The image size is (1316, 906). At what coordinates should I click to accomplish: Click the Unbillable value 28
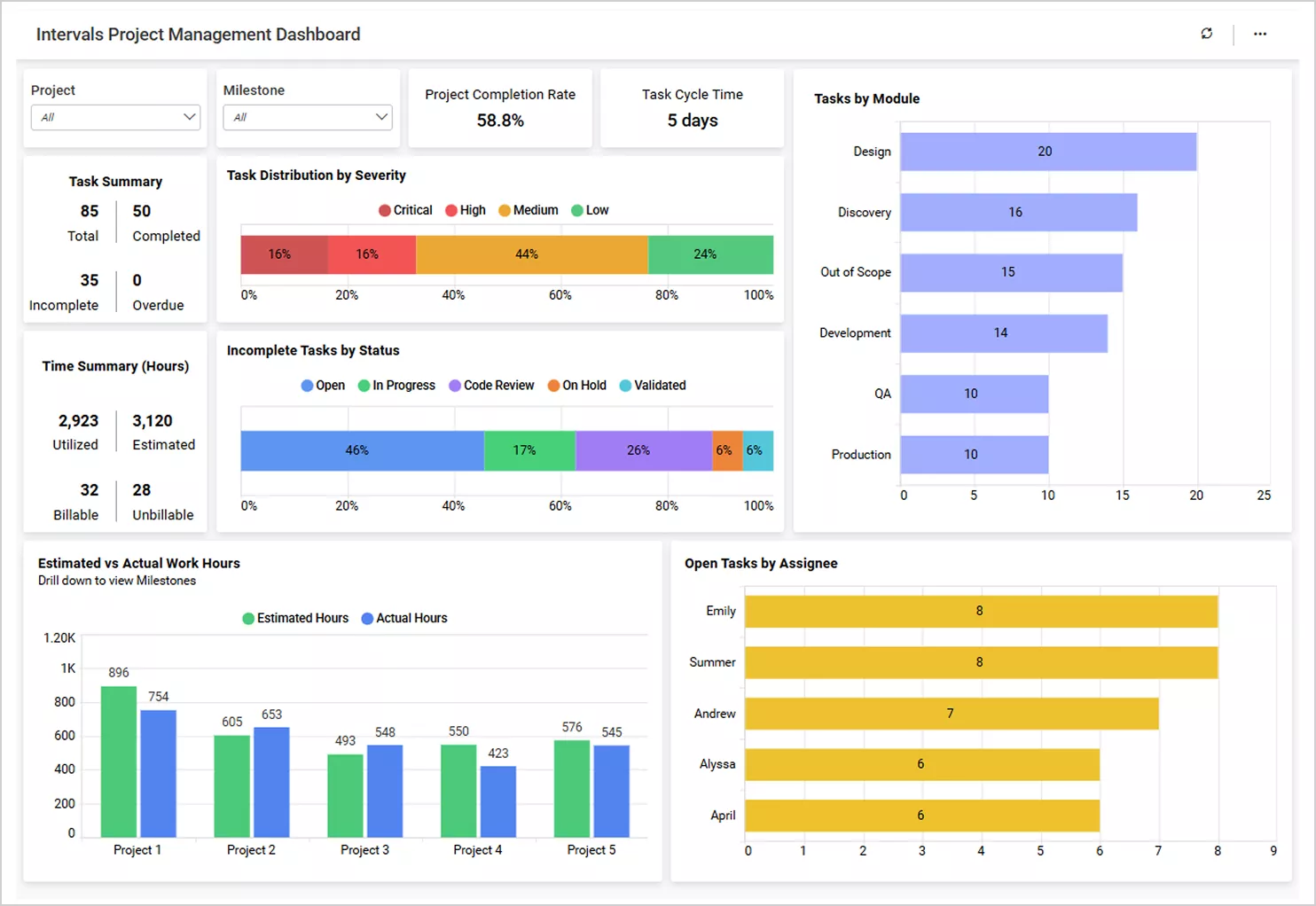142,490
